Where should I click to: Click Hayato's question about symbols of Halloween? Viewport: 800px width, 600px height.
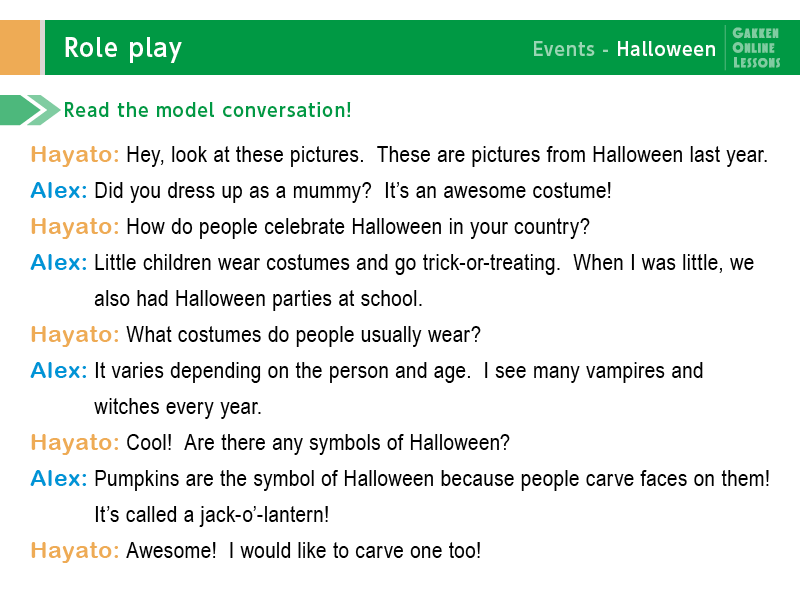point(317,443)
